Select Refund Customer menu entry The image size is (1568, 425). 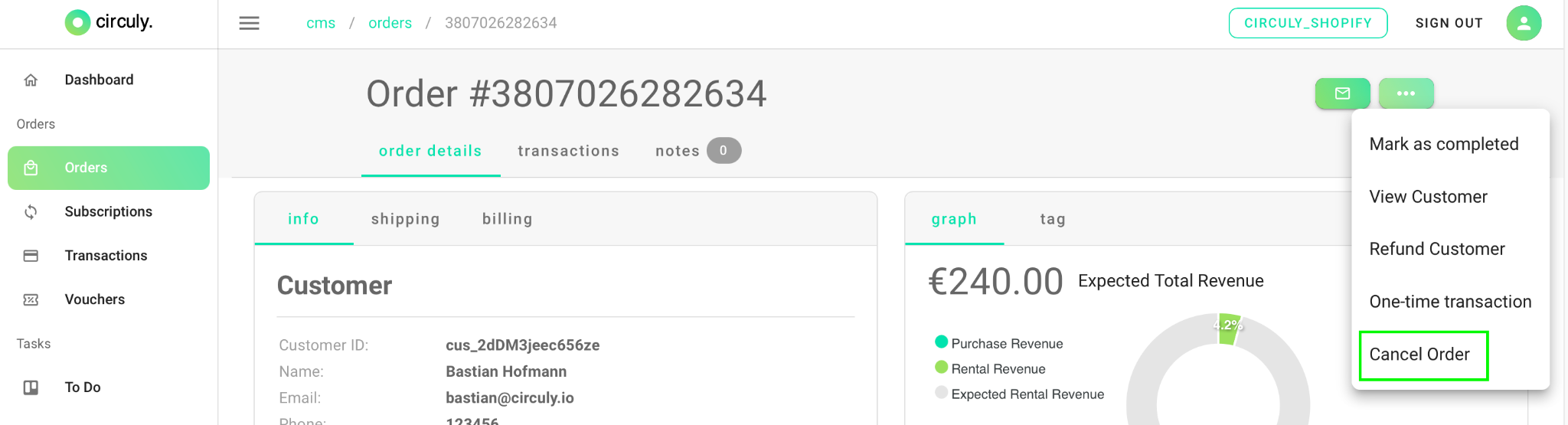point(1437,249)
